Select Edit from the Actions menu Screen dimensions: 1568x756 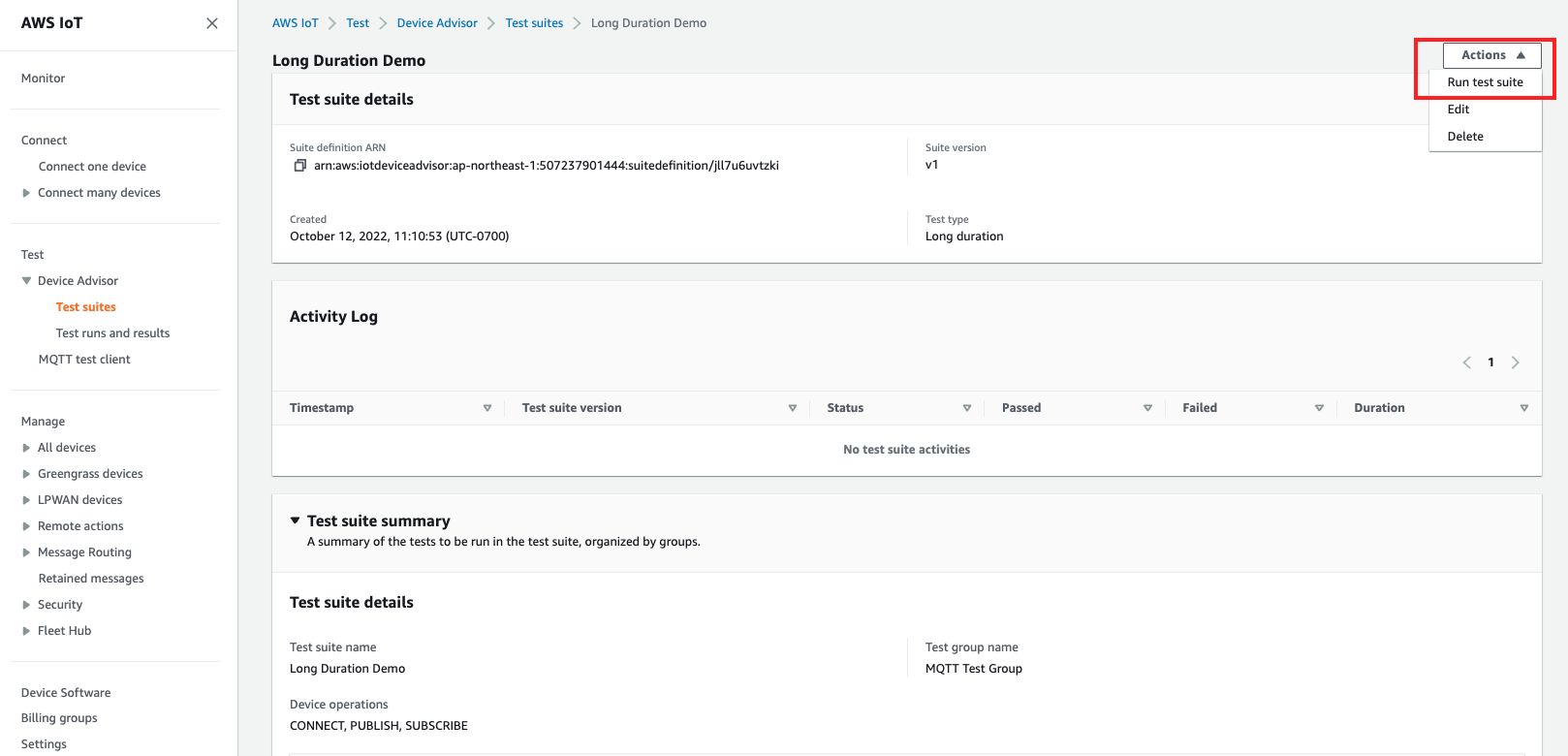coord(1458,110)
